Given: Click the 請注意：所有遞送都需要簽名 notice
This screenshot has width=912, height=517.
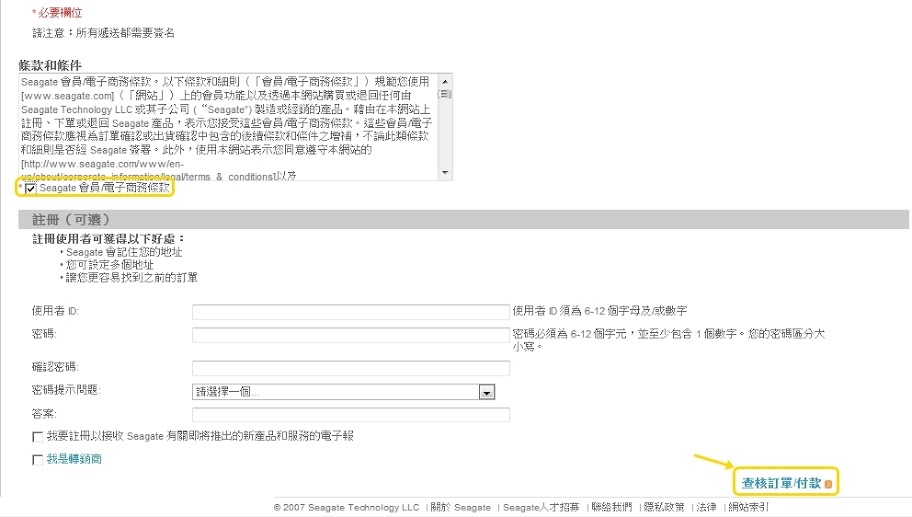Looking at the screenshot, I should point(103,33).
